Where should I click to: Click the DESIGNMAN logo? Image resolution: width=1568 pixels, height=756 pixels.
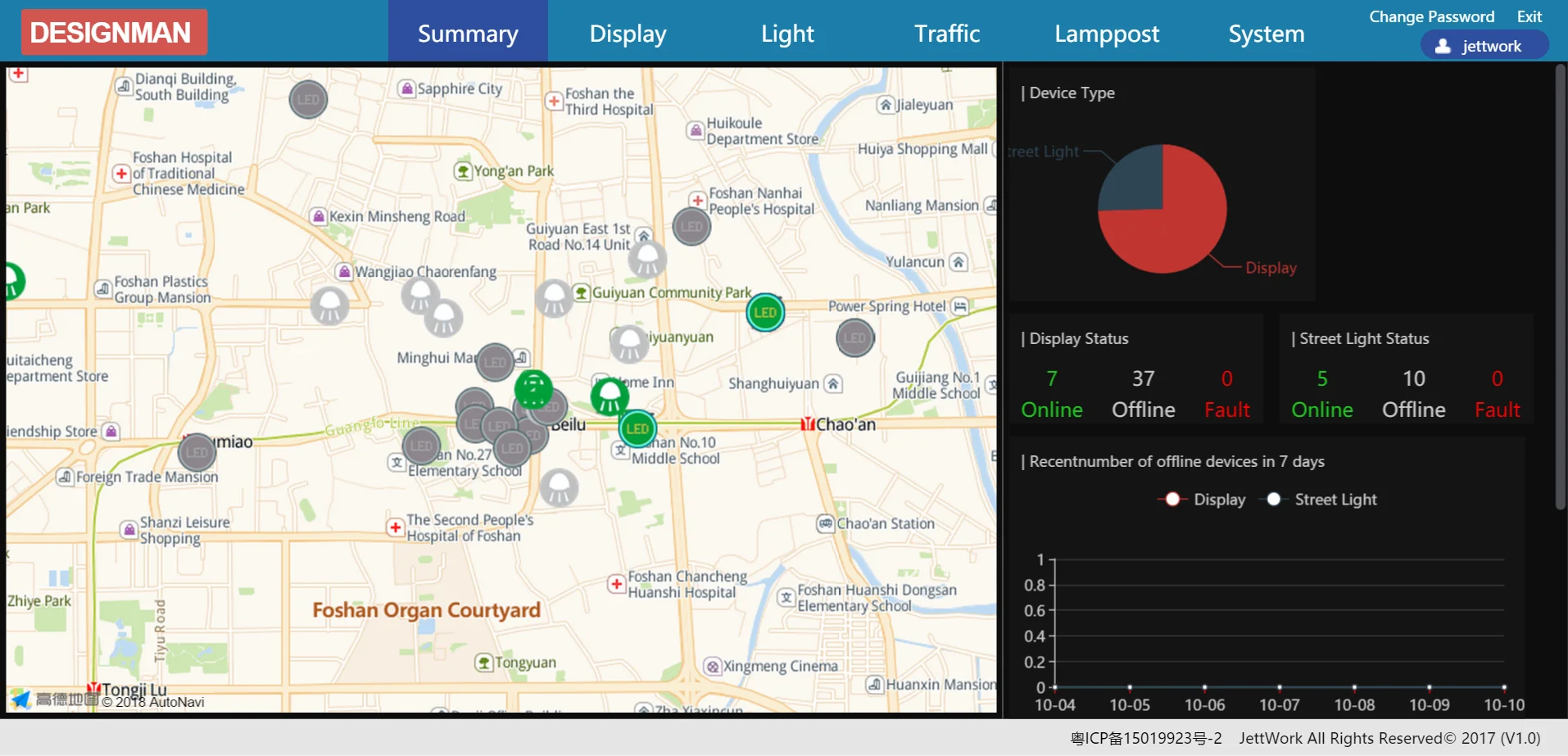point(114,32)
